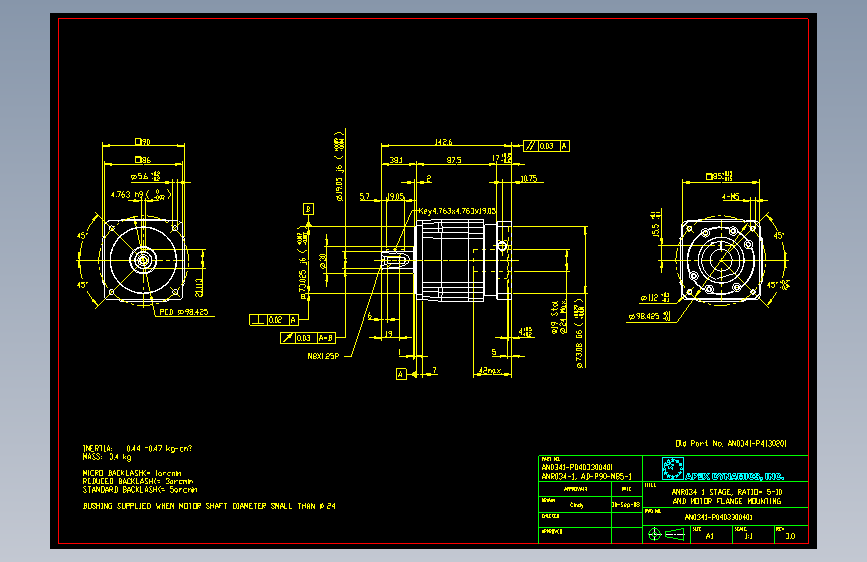Image resolution: width=867 pixels, height=562 pixels.
Task: Select INERTIA 0.44~0.47 kg-cm² note
Action: (137, 449)
